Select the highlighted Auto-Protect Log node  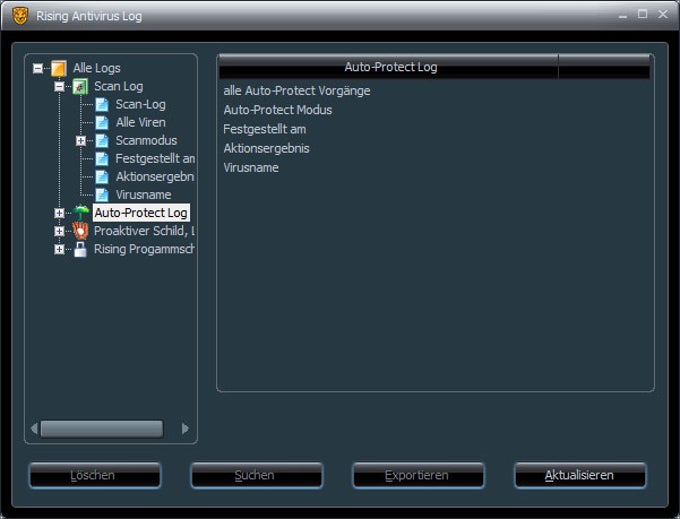click(141, 213)
